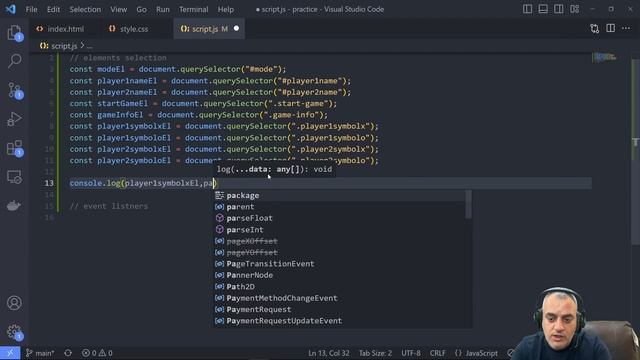Image resolution: width=640 pixels, height=360 pixels.
Task: Open the Explorer view in activity bar
Action: (14, 33)
